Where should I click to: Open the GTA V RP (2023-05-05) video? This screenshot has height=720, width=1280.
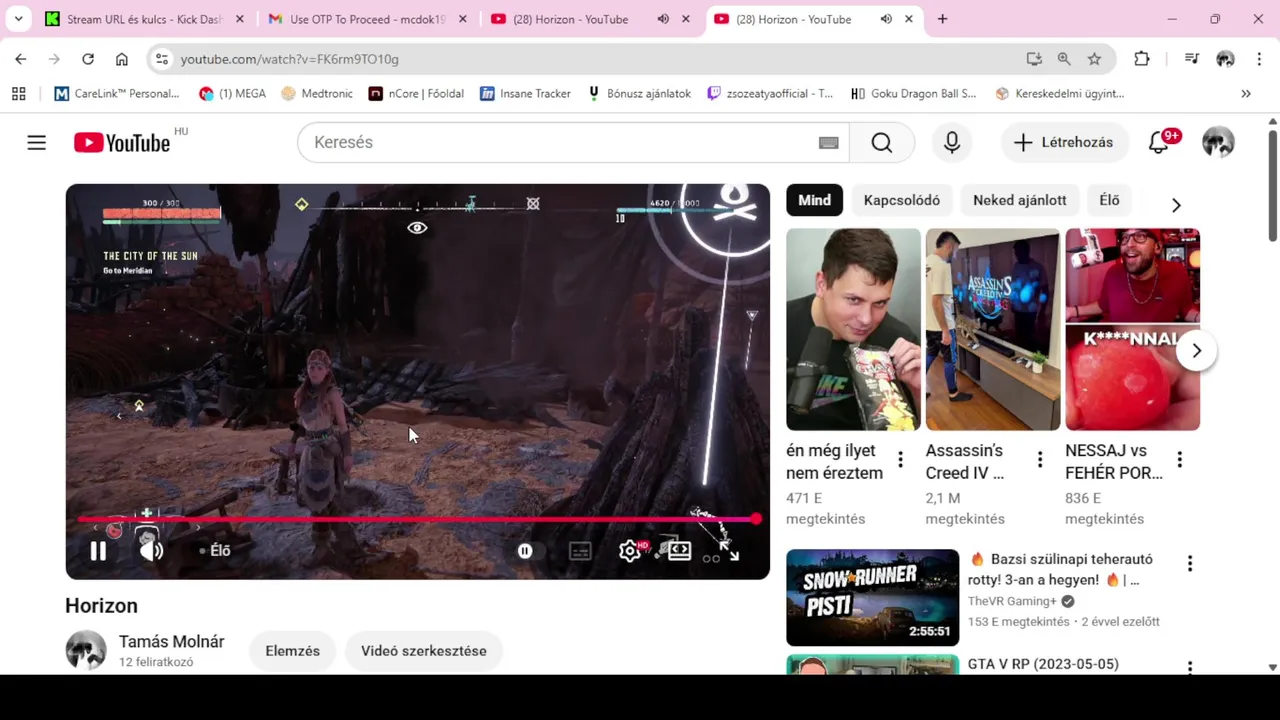pyautogui.click(x=1043, y=664)
